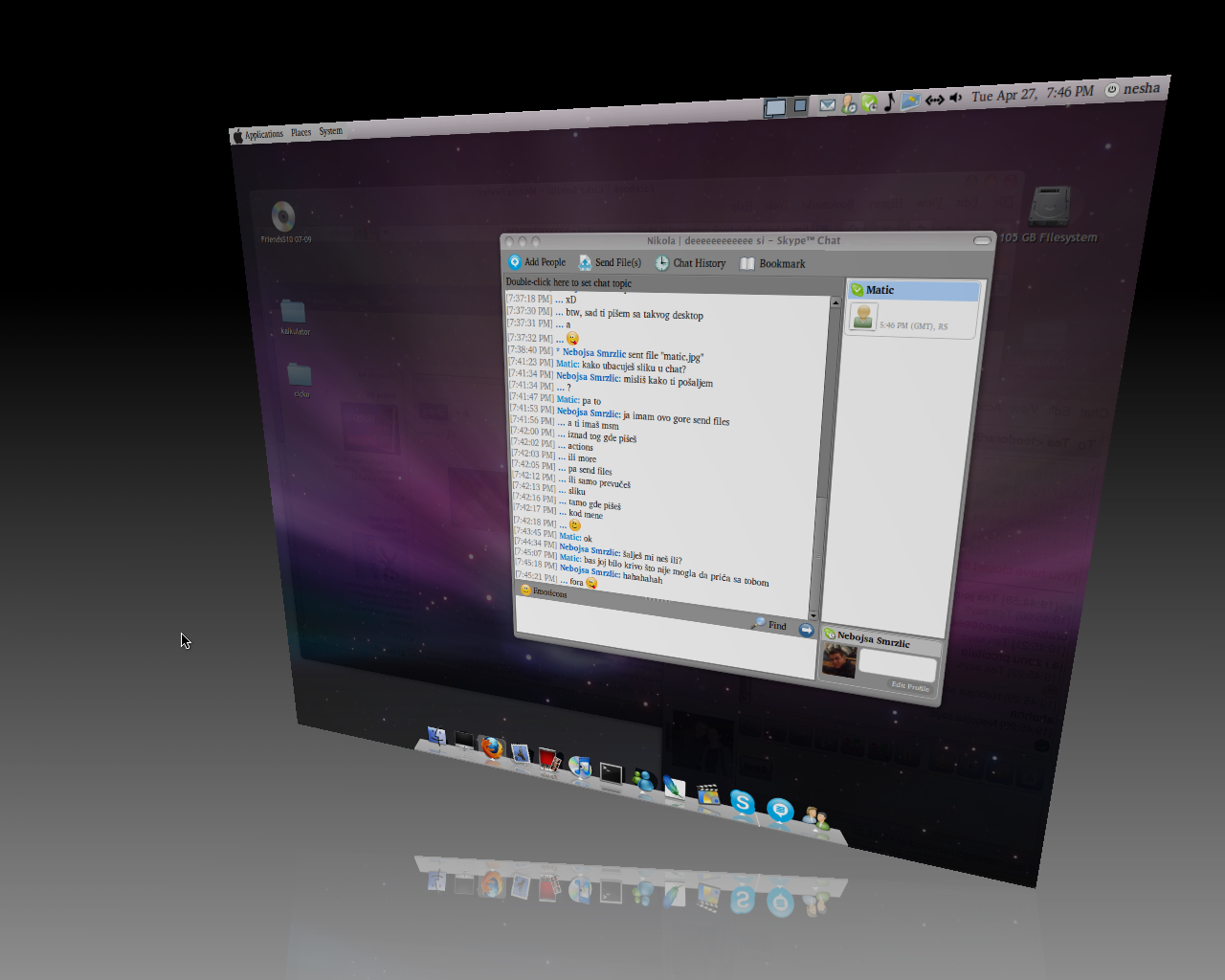Open the Applications menu

point(264,134)
